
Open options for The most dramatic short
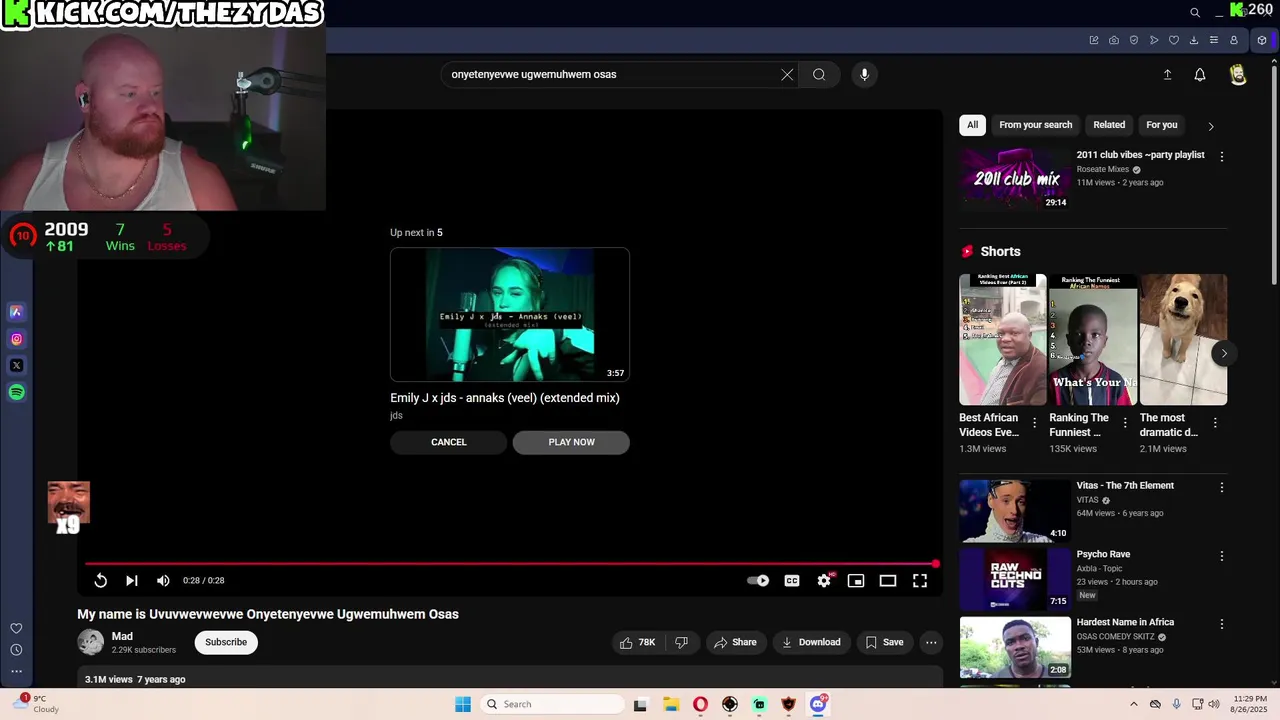click(1215, 423)
